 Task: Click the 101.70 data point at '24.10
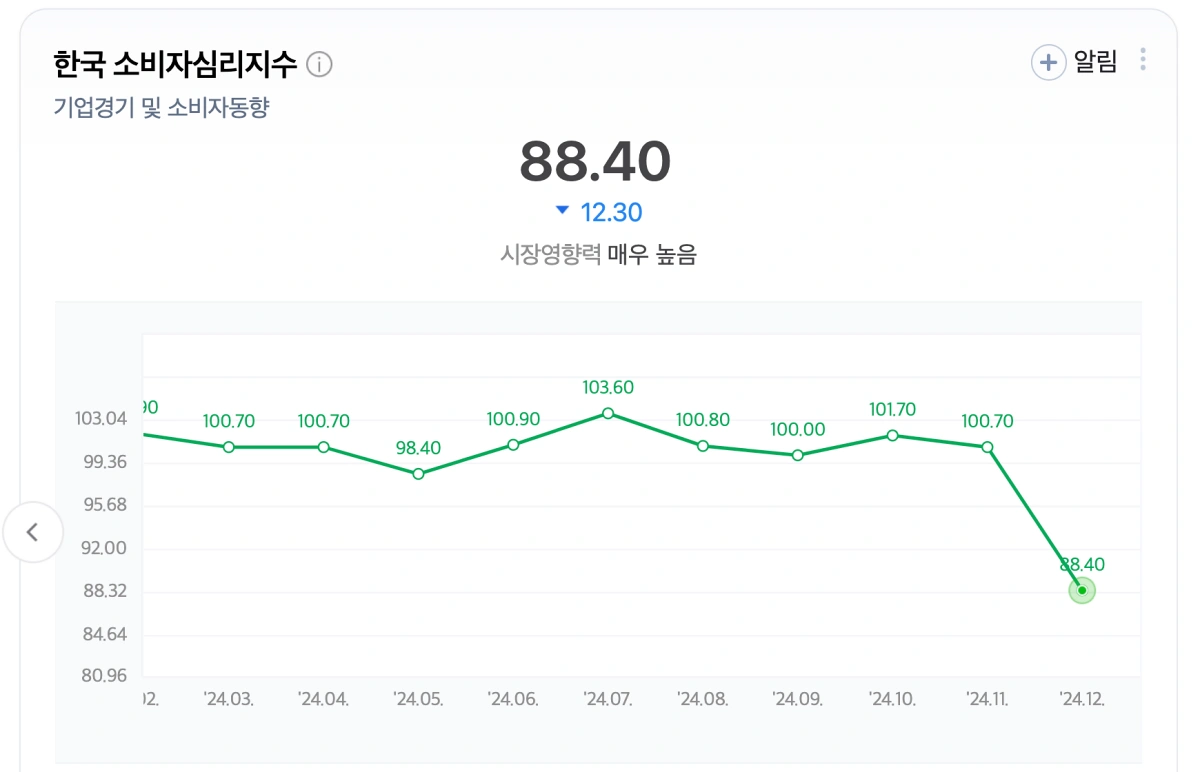click(x=892, y=435)
